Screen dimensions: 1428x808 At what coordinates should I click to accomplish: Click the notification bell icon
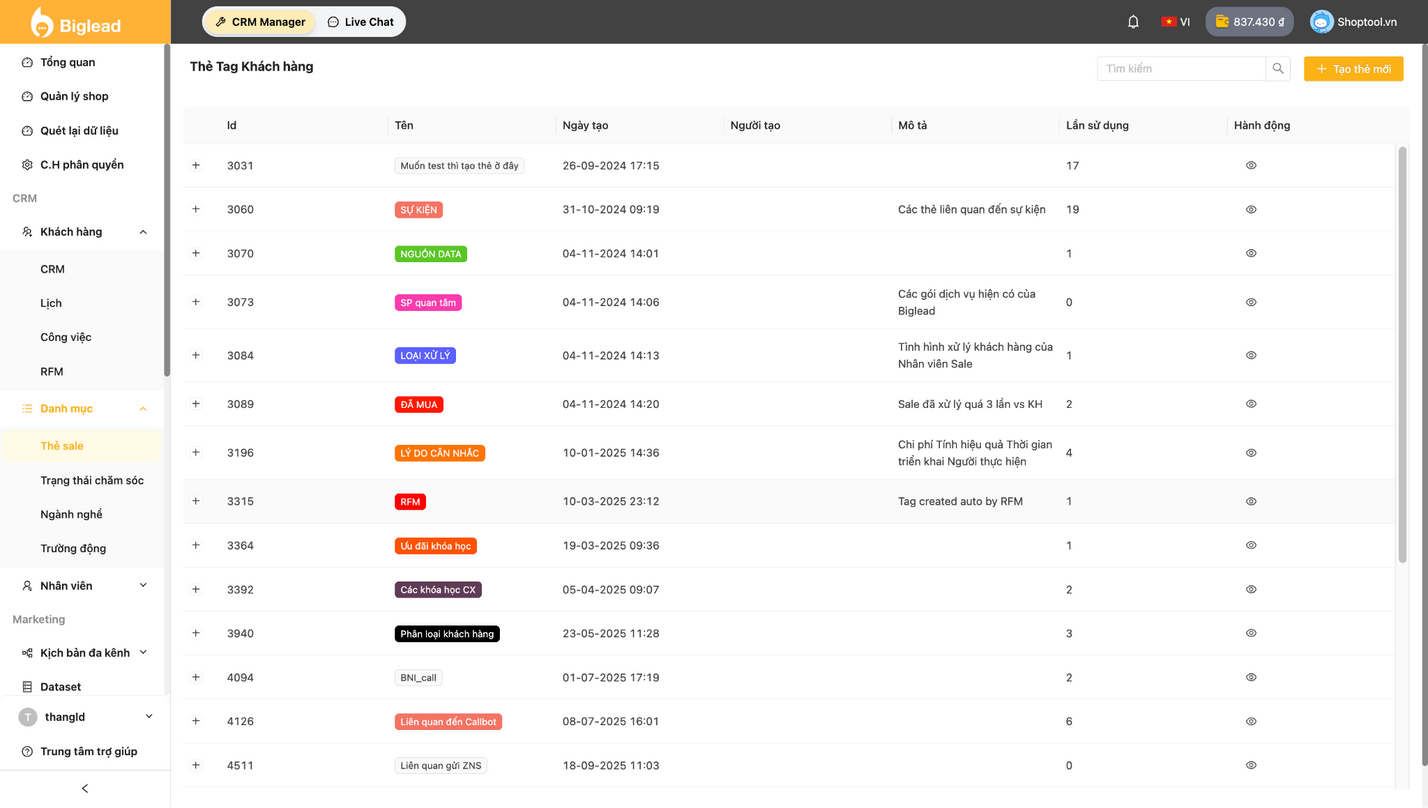(1133, 22)
